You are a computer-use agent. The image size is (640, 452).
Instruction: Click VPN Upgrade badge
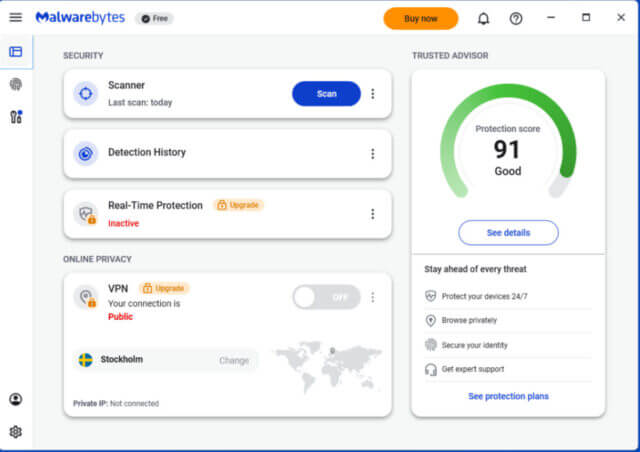click(164, 288)
